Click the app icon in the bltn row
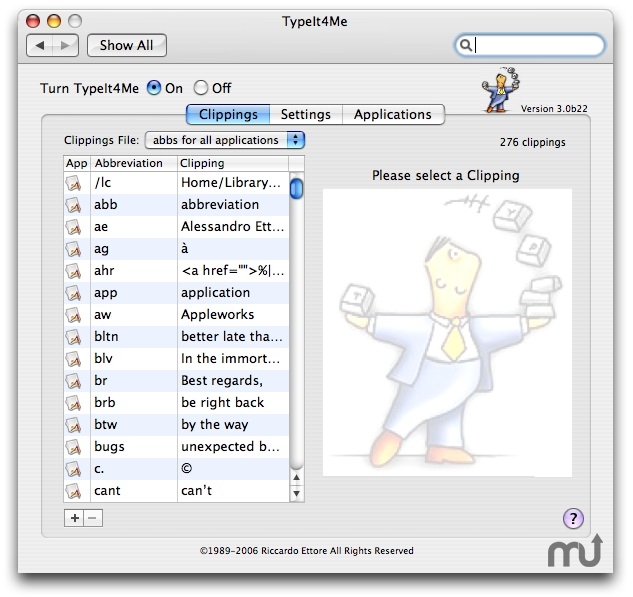 pos(73,337)
